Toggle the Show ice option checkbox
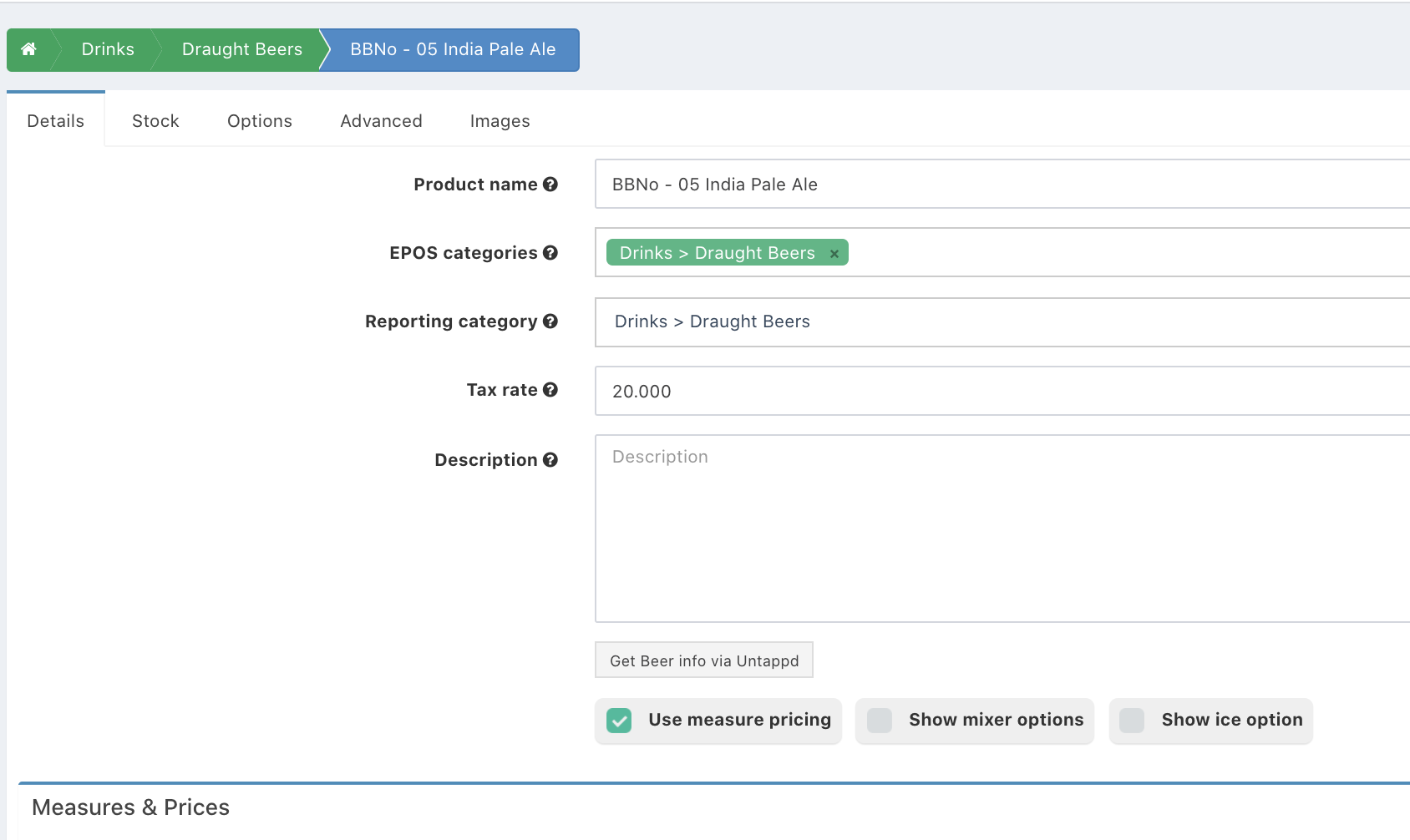1410x840 pixels. 1132,721
